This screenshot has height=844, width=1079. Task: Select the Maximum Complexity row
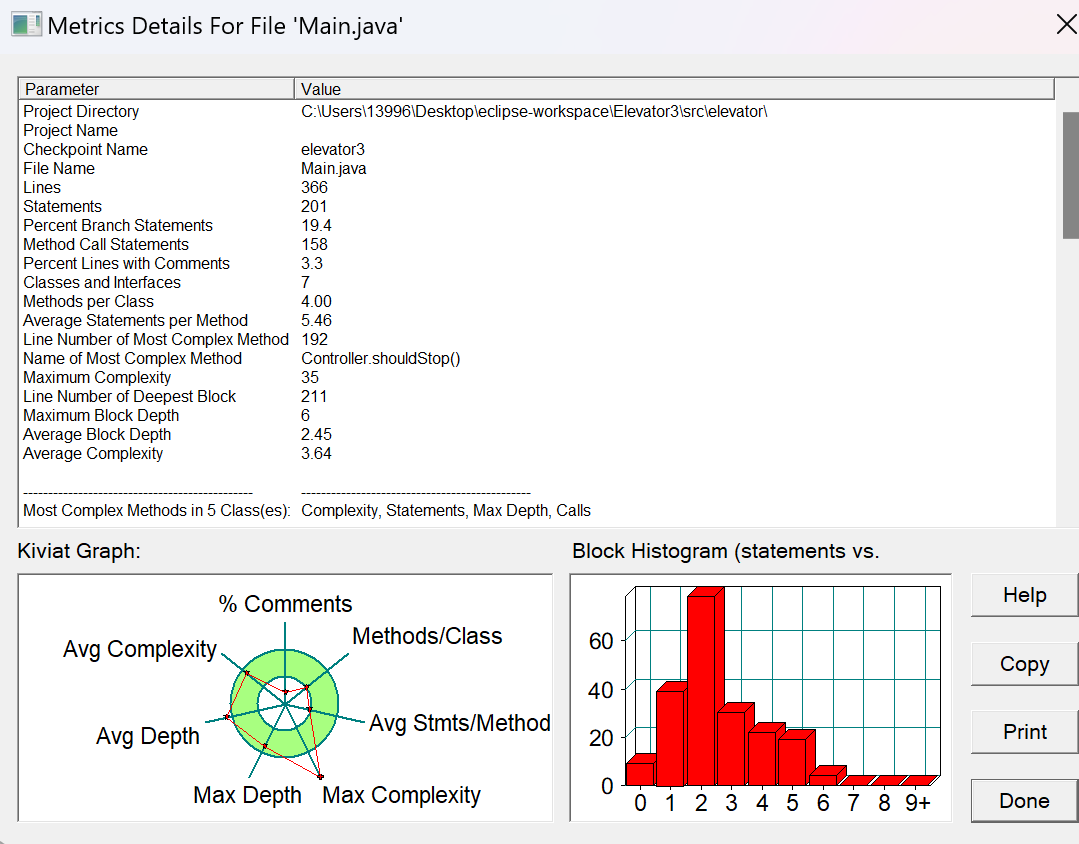pyautogui.click(x=537, y=377)
